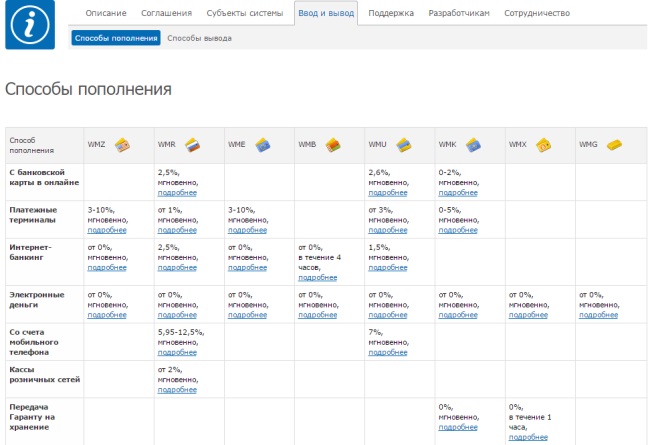The image size is (650, 445).
Task: Click the WMB wallet icon
Action: (332, 145)
